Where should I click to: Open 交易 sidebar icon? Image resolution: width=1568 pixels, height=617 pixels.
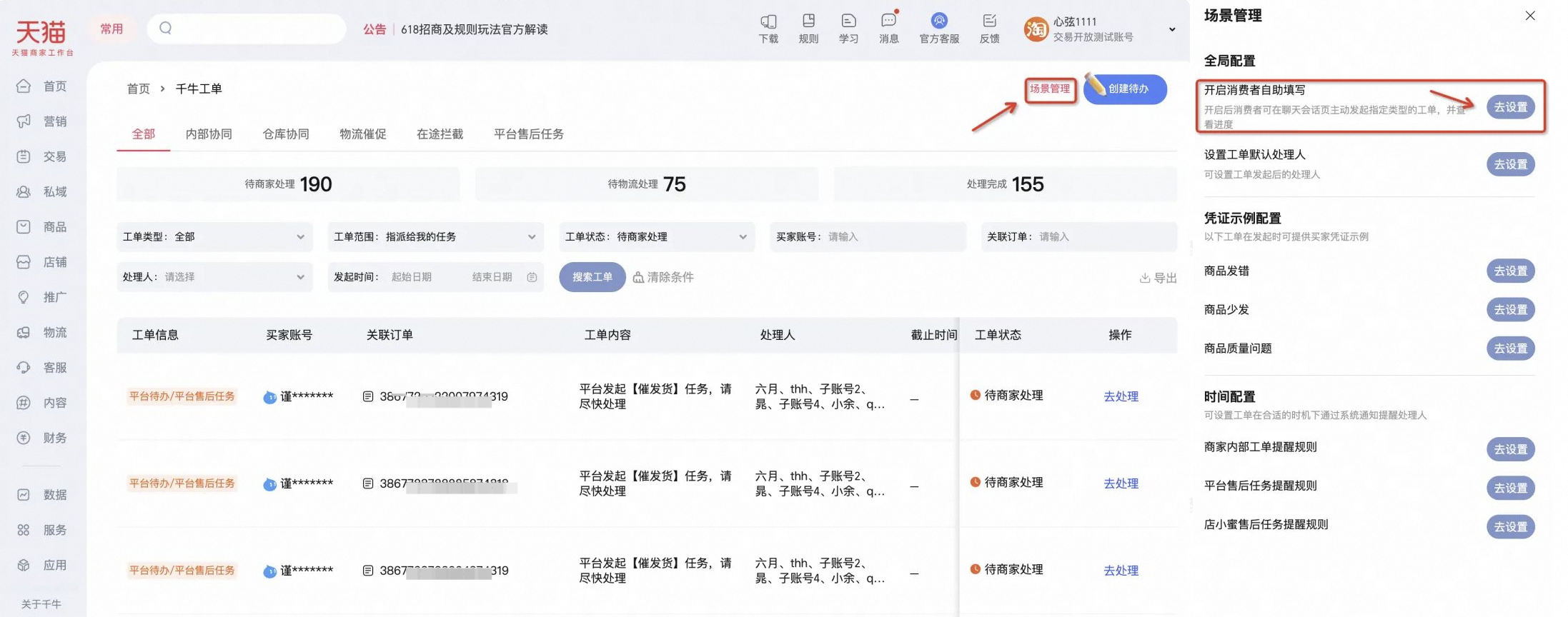click(x=24, y=156)
